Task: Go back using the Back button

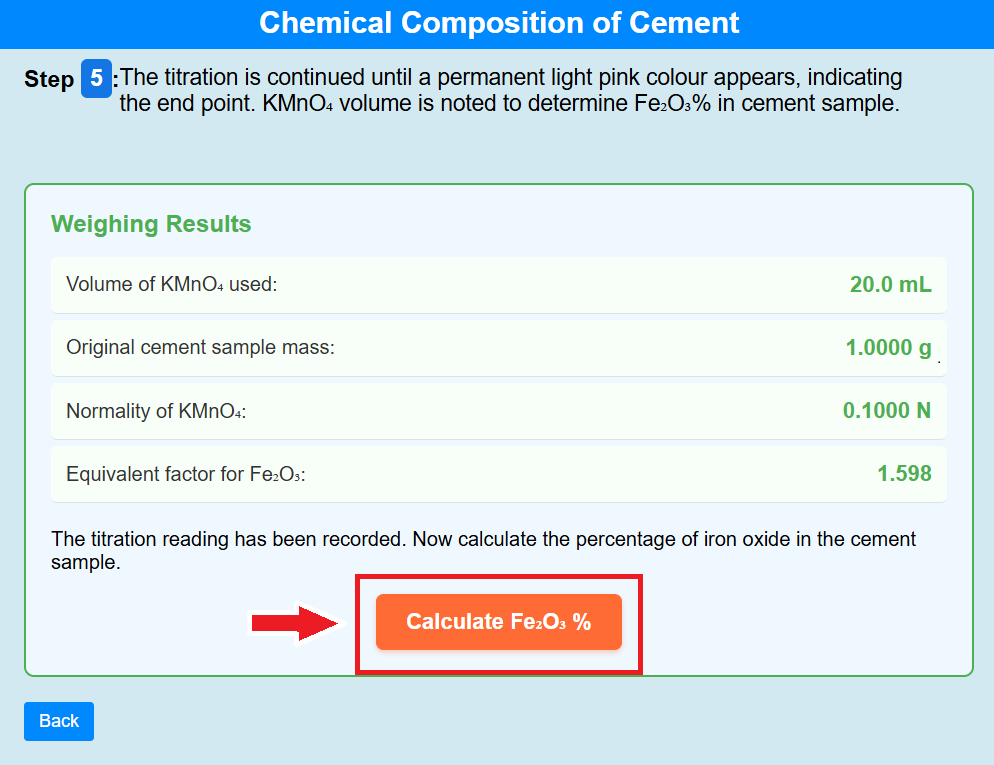Action: point(59,721)
